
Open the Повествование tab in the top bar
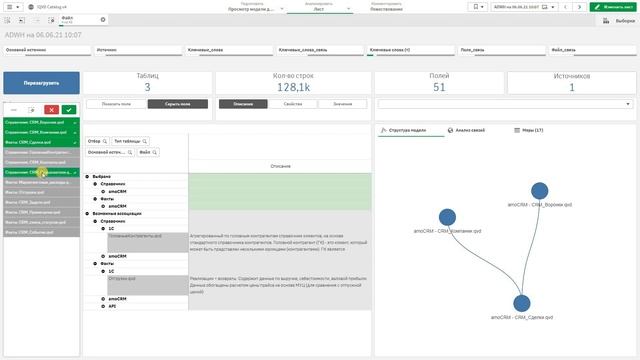[386, 7]
